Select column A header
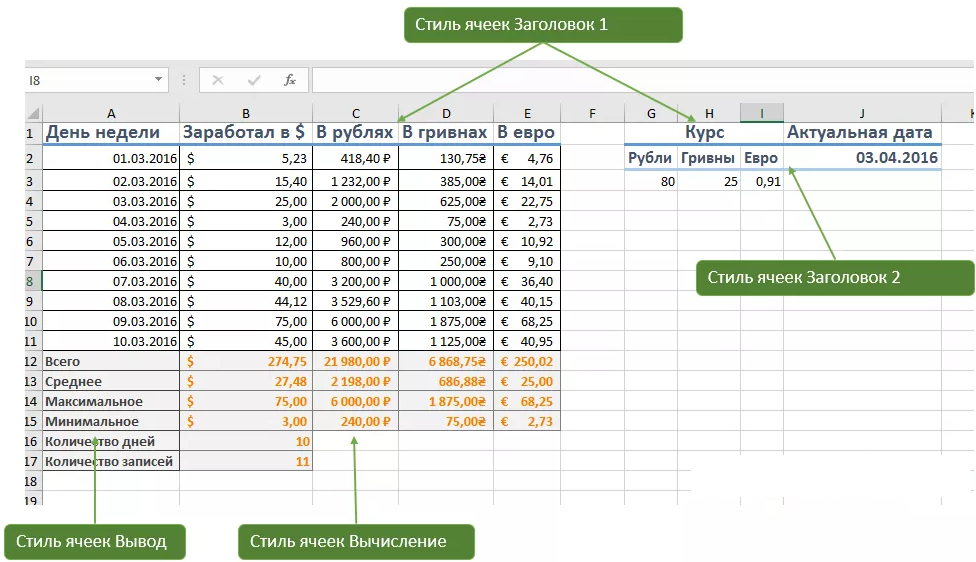This screenshot has width=976, height=562. point(111,113)
